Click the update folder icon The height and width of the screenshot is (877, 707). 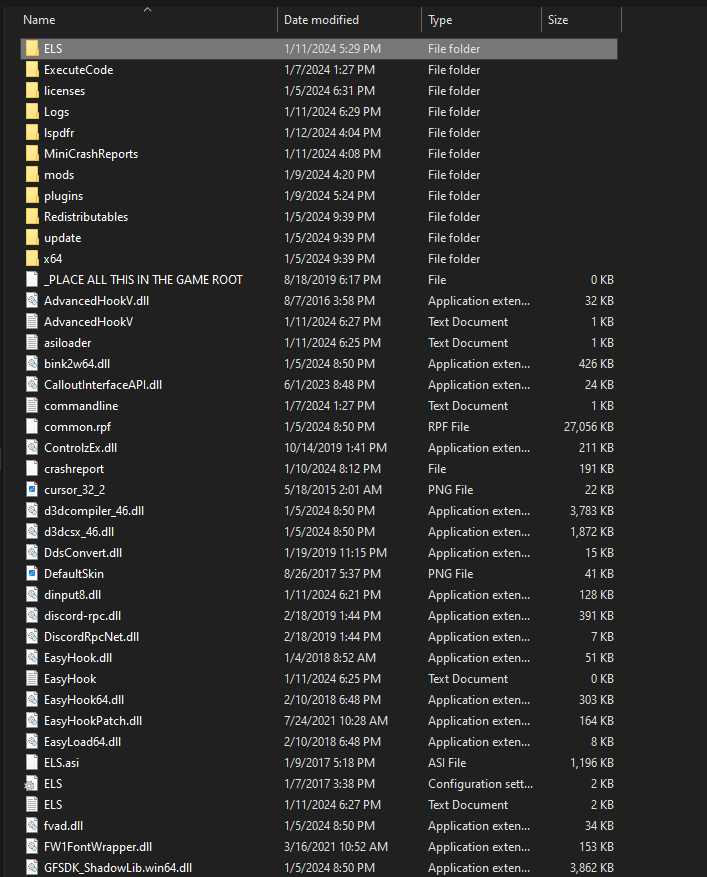32,238
